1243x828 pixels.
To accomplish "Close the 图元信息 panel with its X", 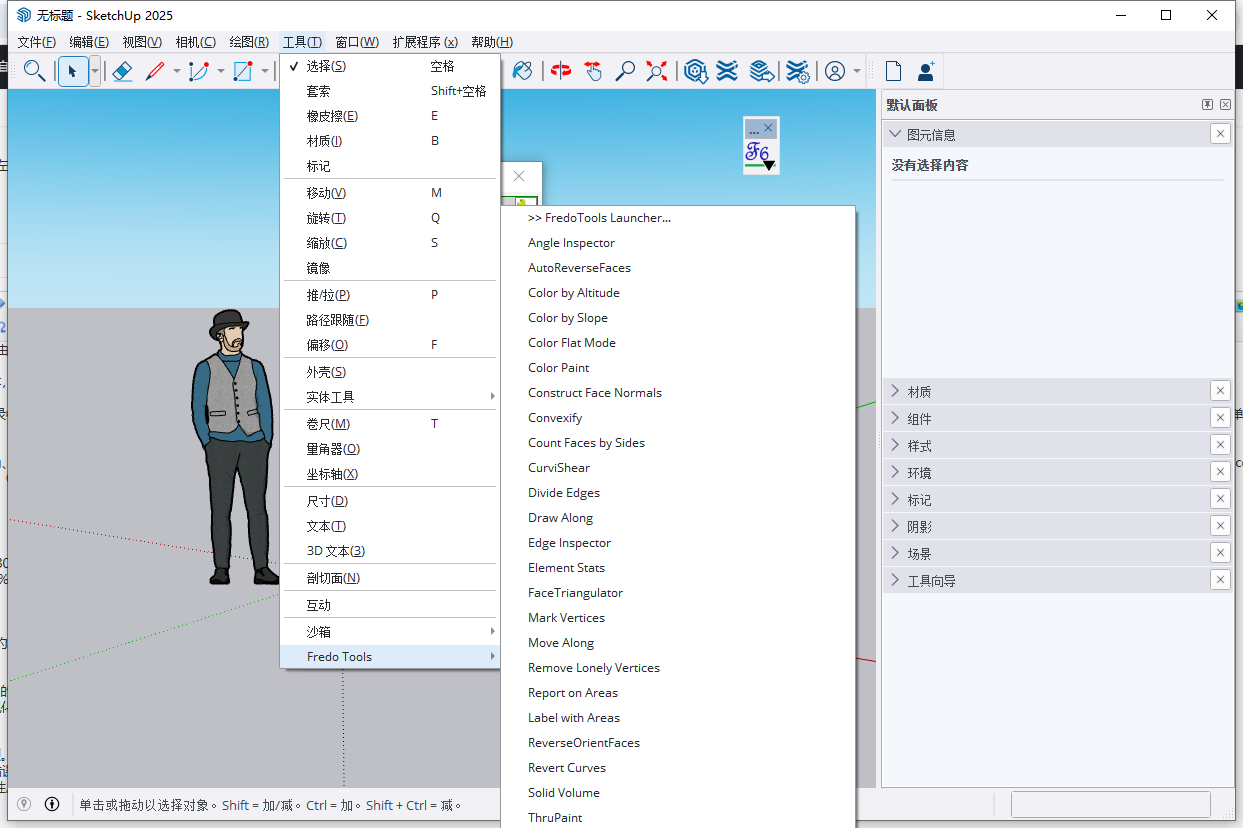I will pyautogui.click(x=1220, y=134).
